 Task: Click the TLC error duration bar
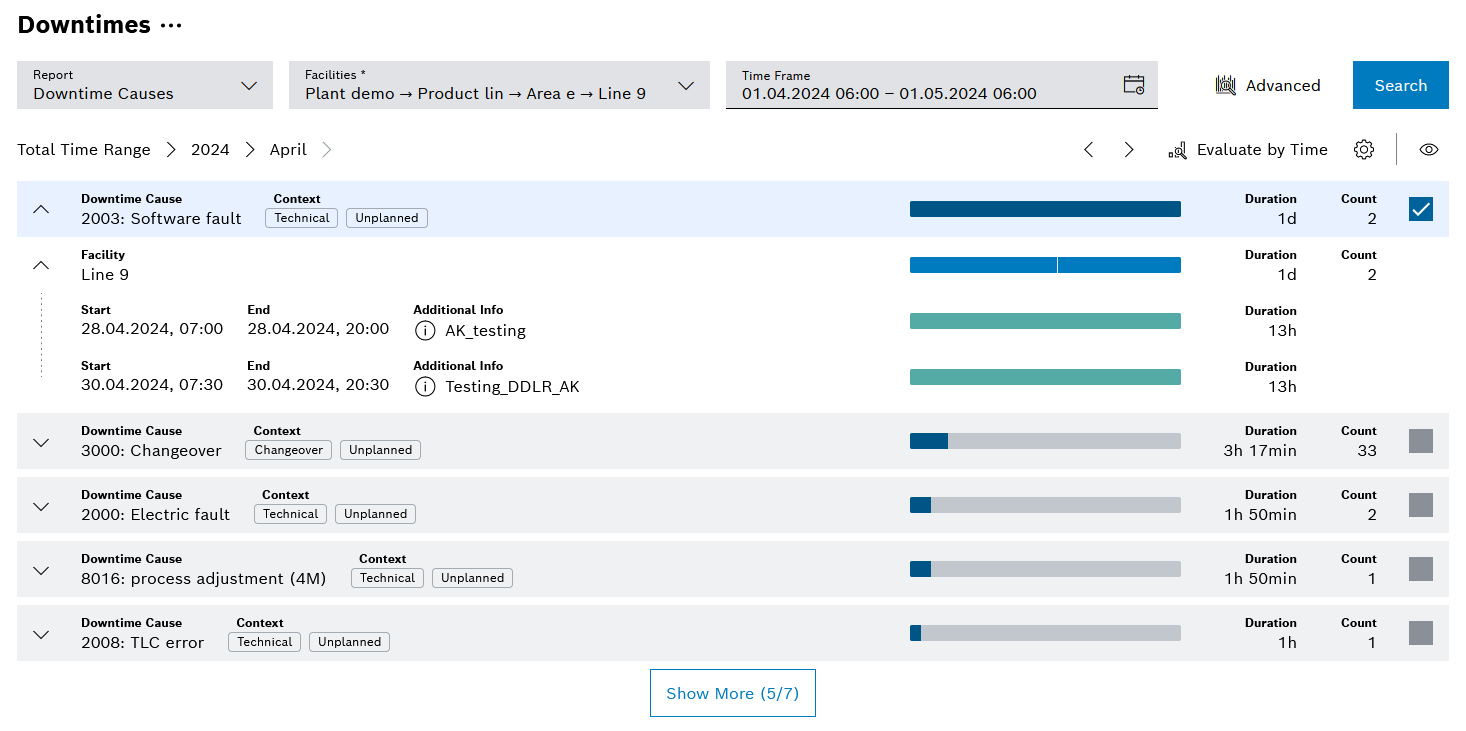pos(1045,633)
